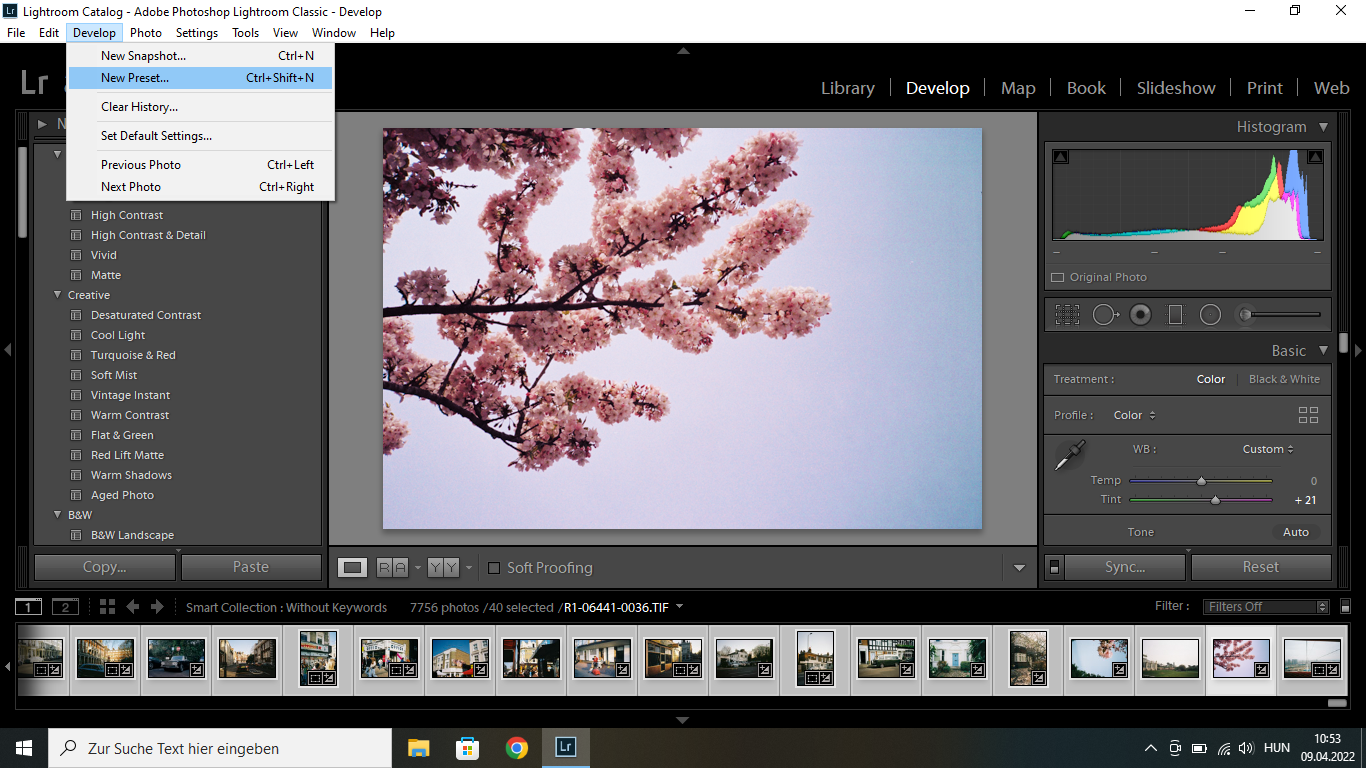Go forward using filmstrip right arrow

pos(156,607)
